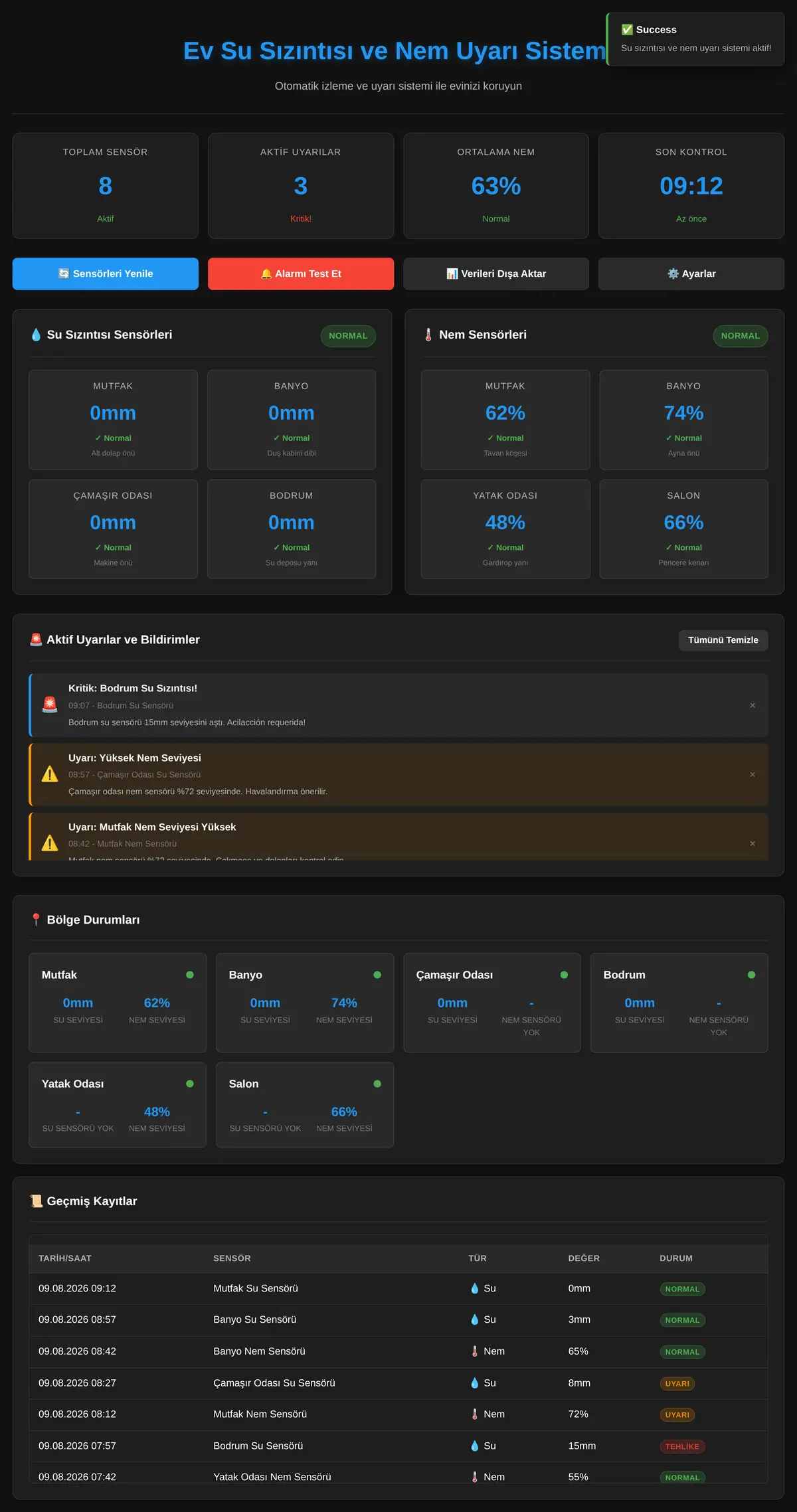Click the TEHLİKE badge in Bodrum Su Sensörü row
Image resolution: width=797 pixels, height=1512 pixels.
682,1446
